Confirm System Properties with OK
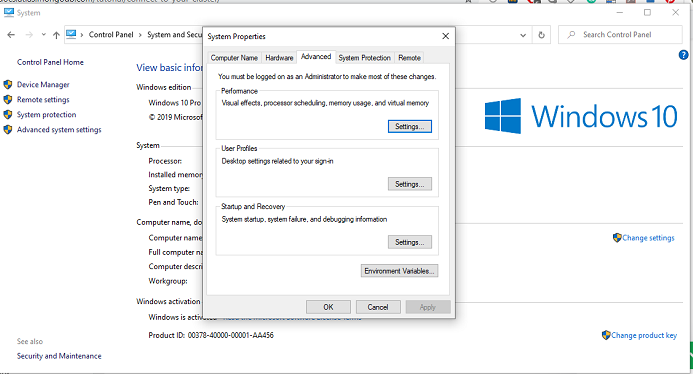Image resolution: width=693 pixels, height=374 pixels. 328,307
